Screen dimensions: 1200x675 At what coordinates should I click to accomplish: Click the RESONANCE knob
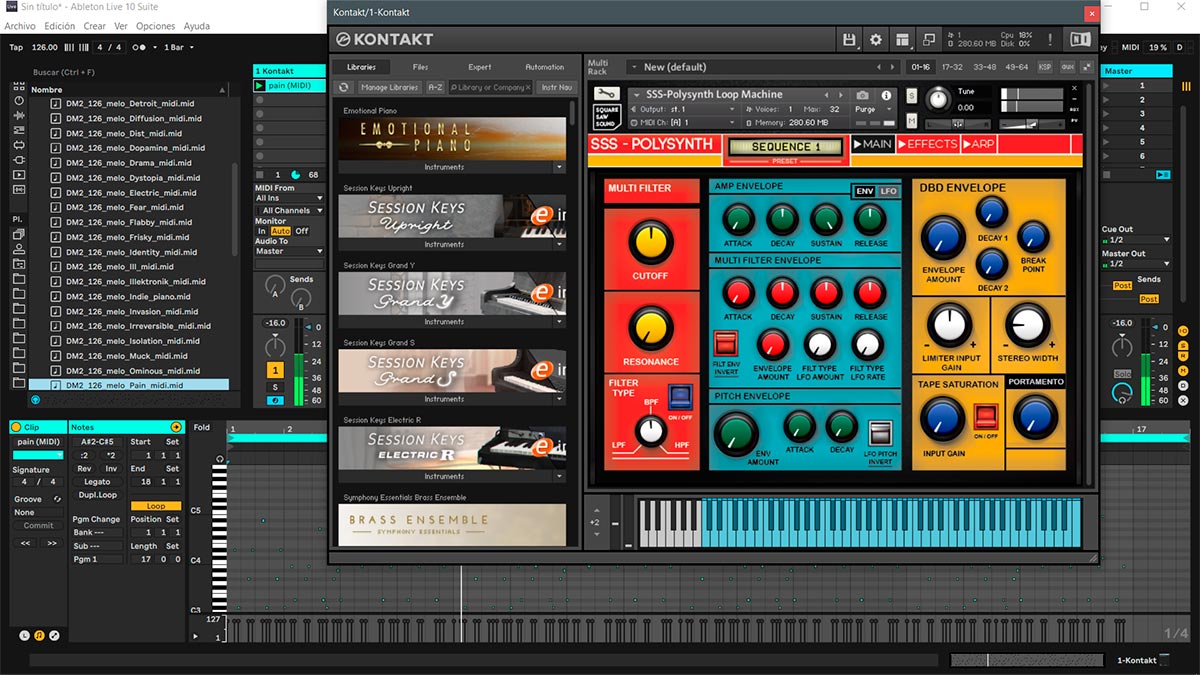pyautogui.click(x=649, y=328)
